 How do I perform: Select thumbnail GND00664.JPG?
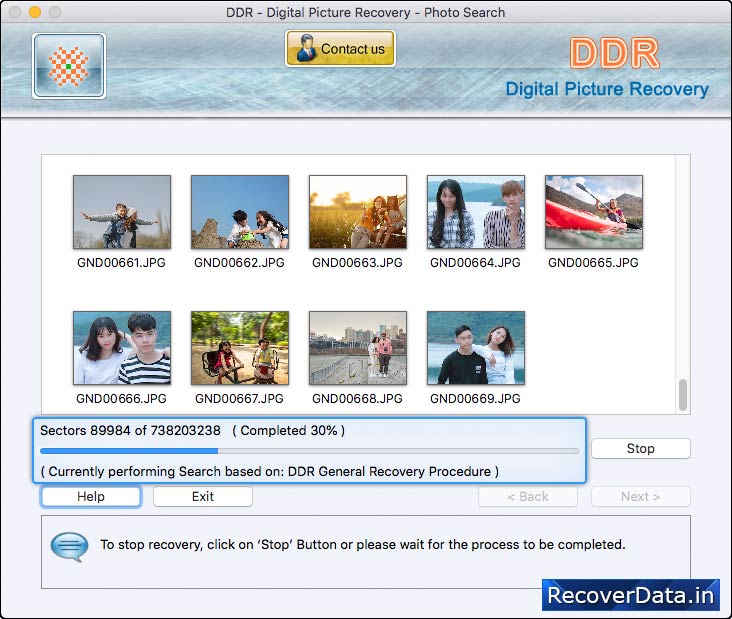(476, 212)
